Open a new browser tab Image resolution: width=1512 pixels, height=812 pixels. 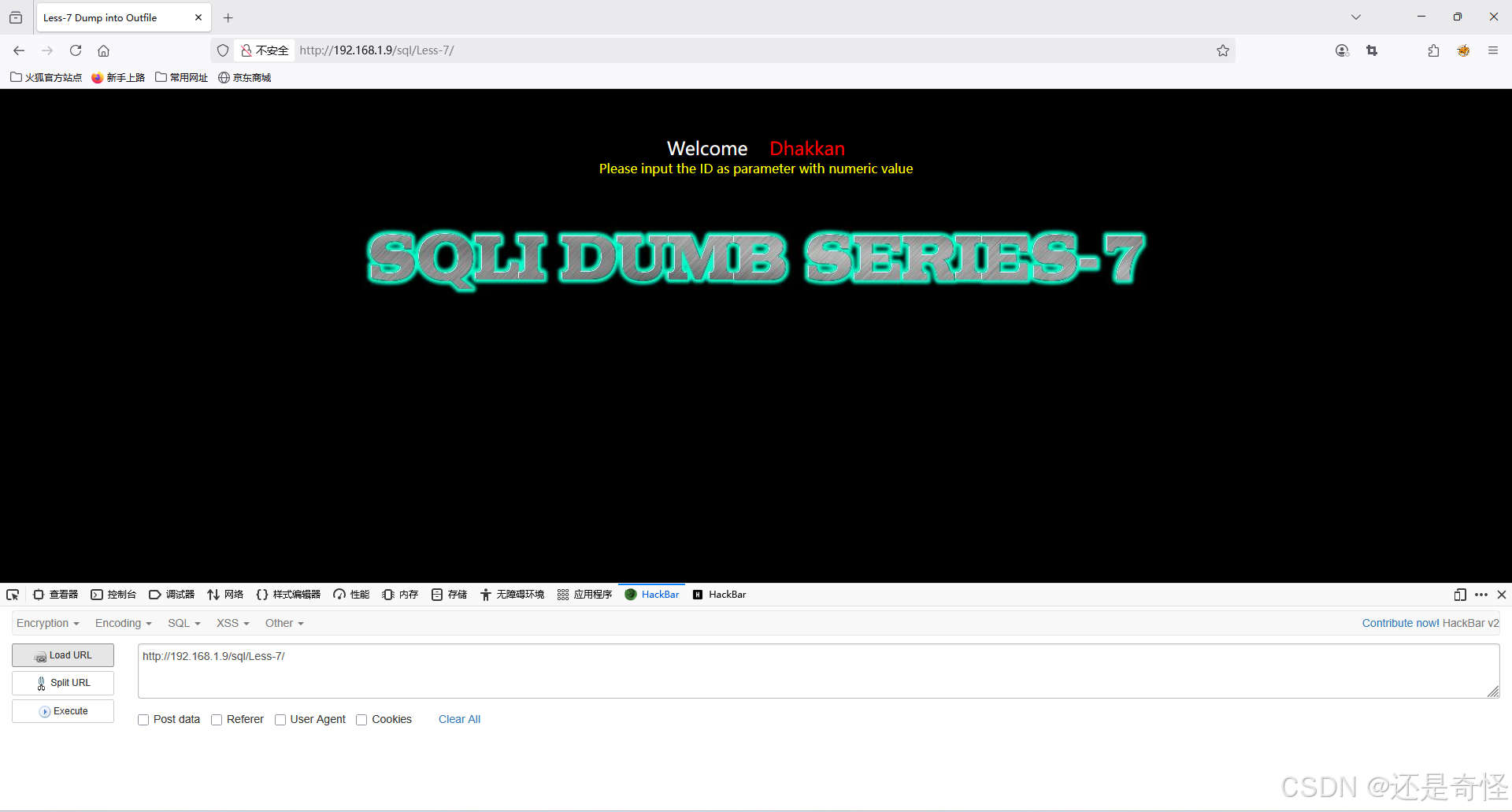point(228,17)
